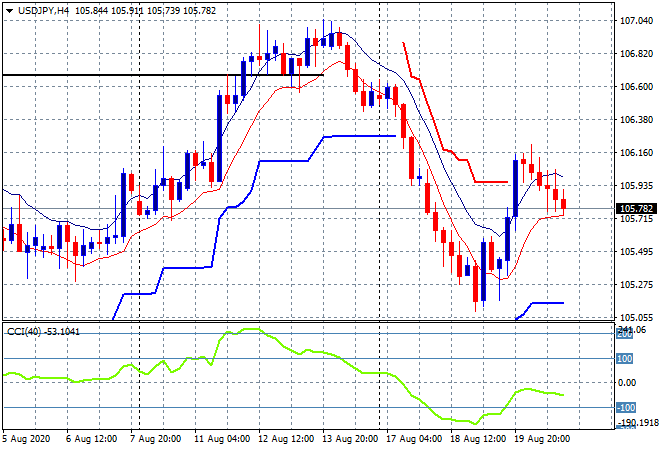This screenshot has width=660, height=450.
Task: Click the 6 Aug 12:00 time label
Action: click(91, 439)
